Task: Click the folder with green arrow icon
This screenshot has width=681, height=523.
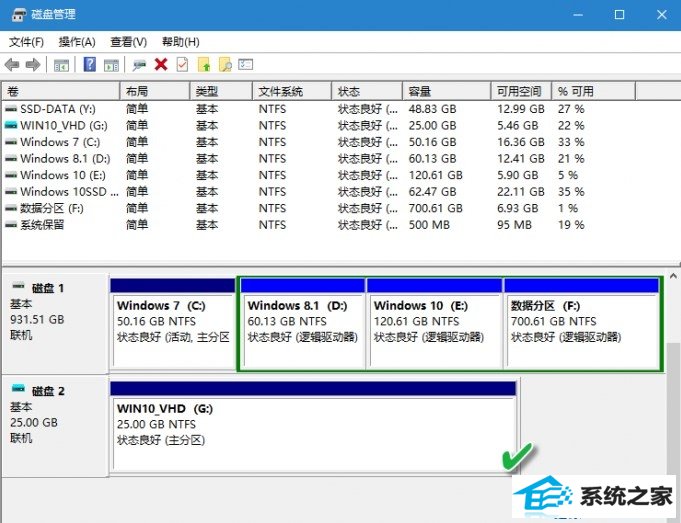Action: 204,65
